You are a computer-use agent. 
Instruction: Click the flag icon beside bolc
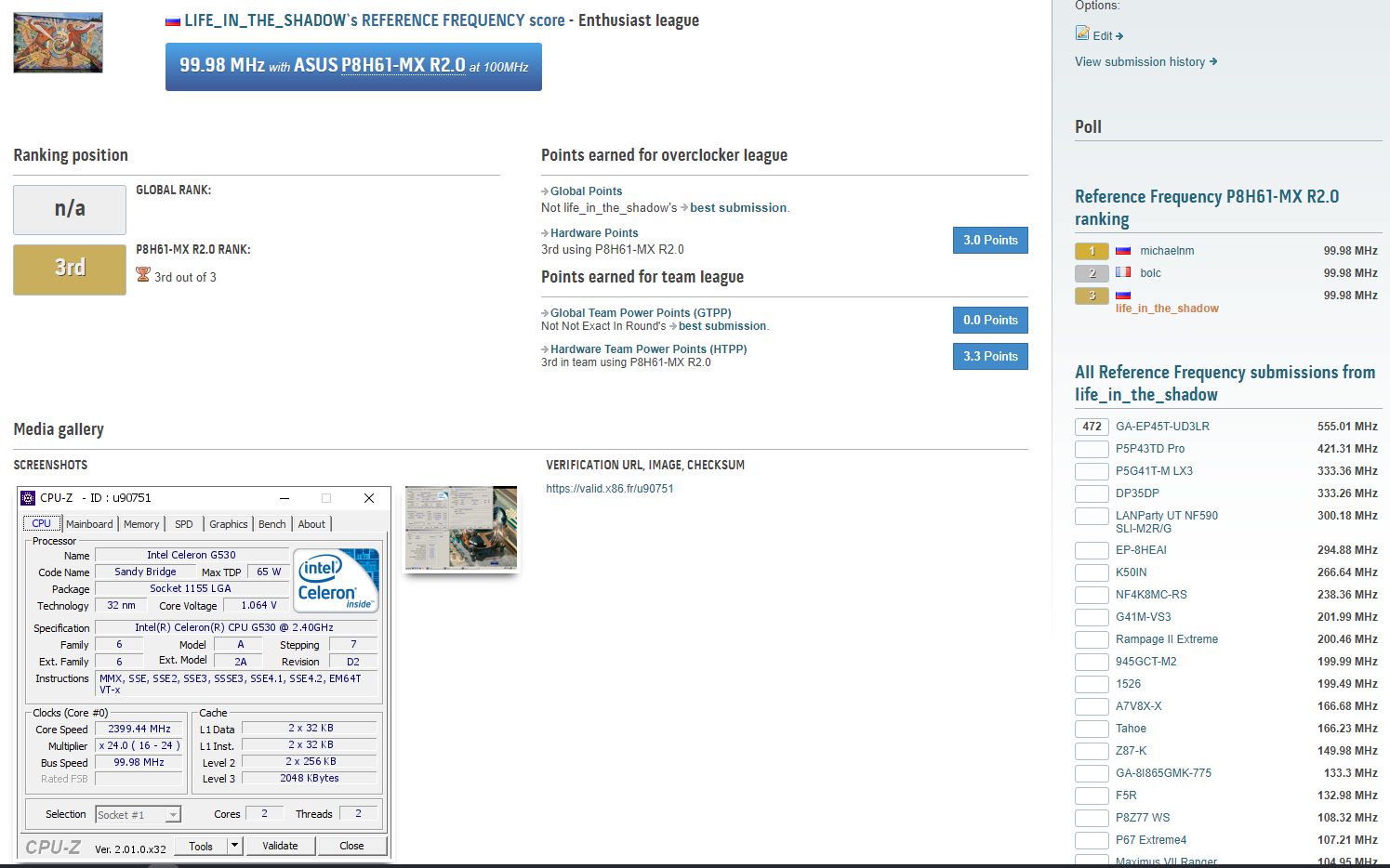pos(1123,273)
